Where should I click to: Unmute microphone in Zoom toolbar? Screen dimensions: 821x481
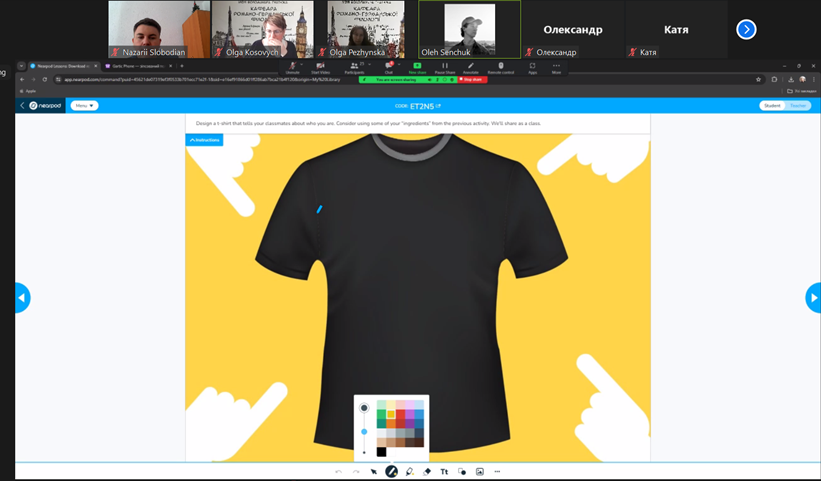pyautogui.click(x=292, y=68)
